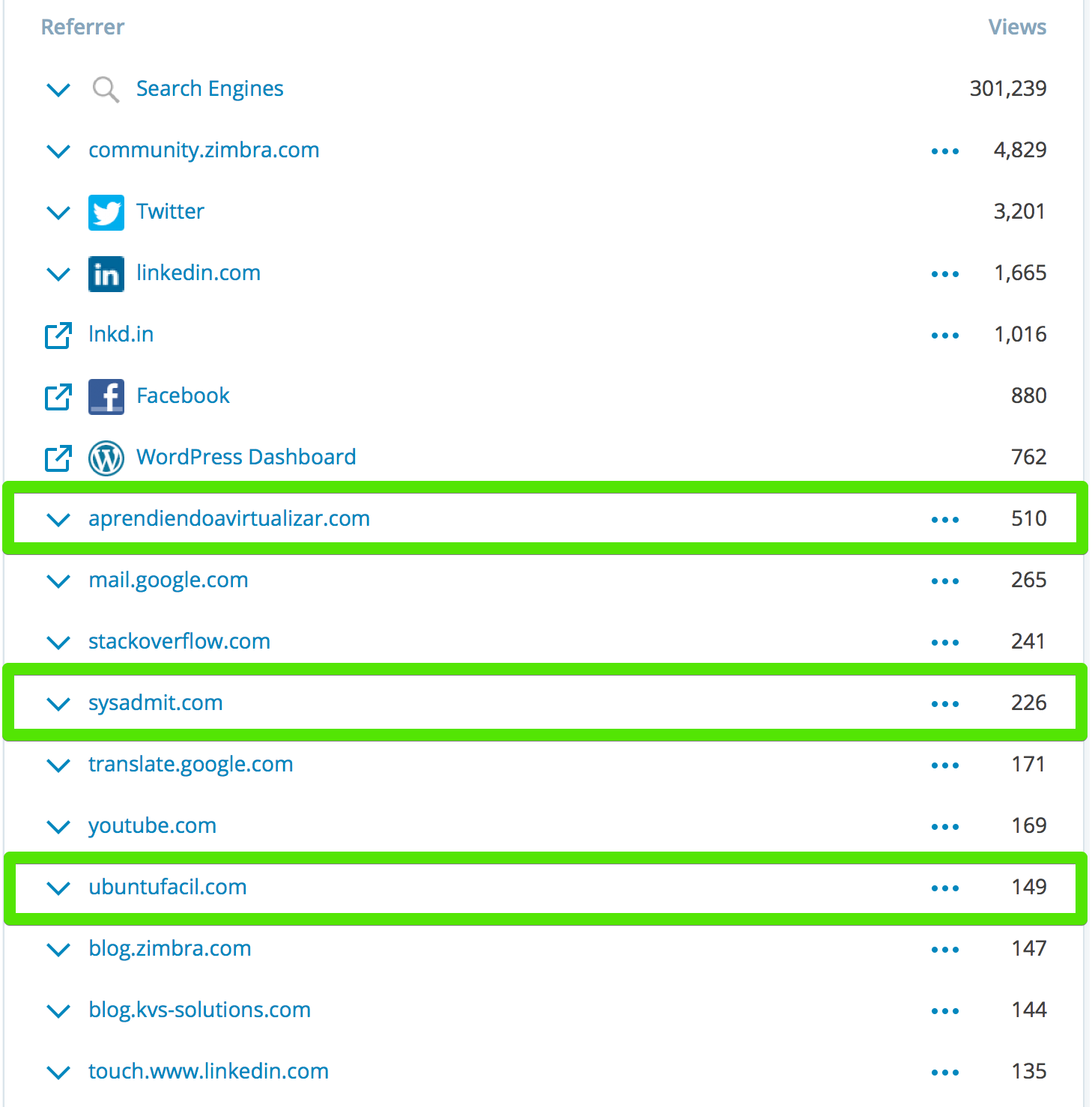Click the magnifier icon beside Search Engines
Image resolution: width=1092 pixels, height=1107 pixels.
pyautogui.click(x=106, y=90)
